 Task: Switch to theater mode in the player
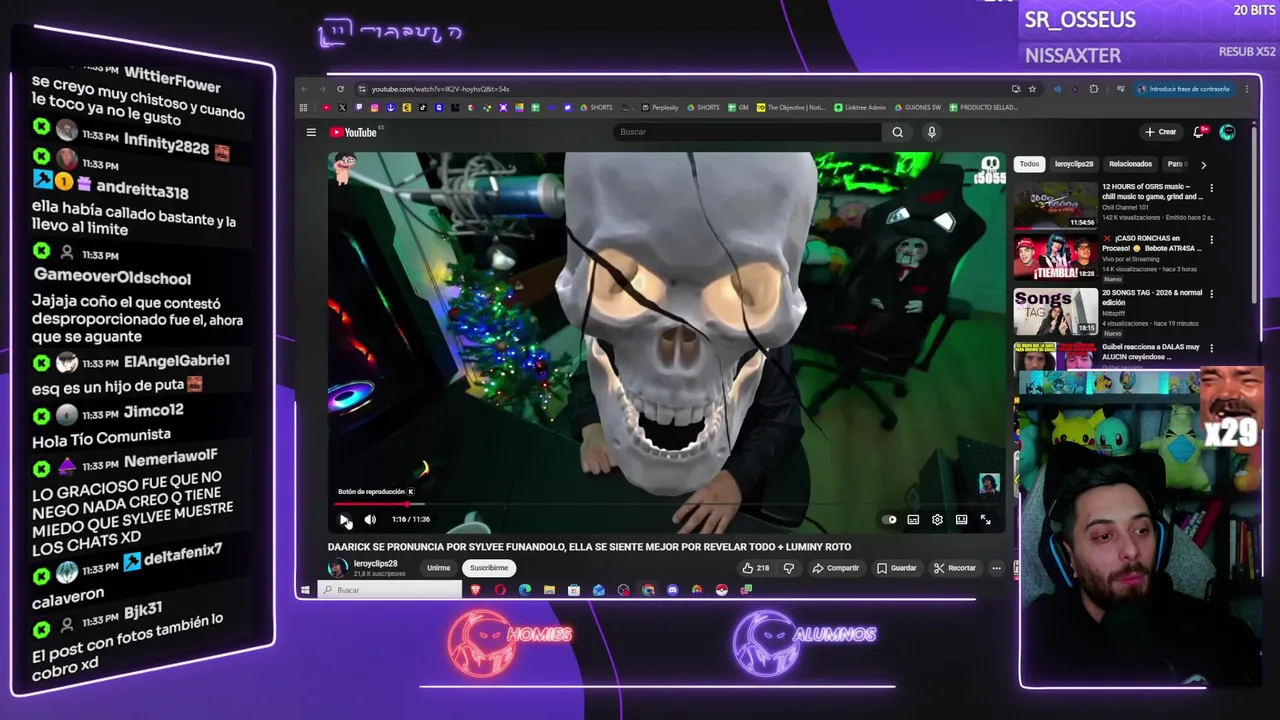click(x=961, y=520)
